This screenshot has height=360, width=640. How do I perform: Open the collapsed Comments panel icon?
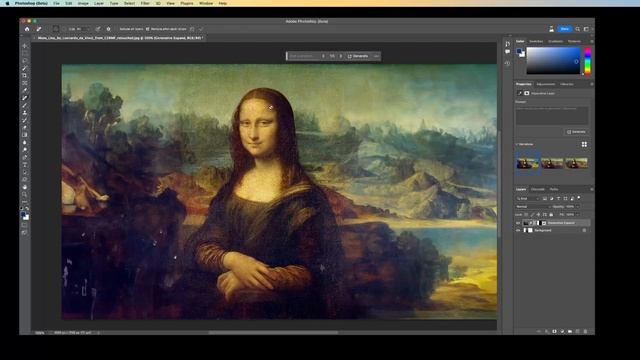pyautogui.click(x=507, y=52)
